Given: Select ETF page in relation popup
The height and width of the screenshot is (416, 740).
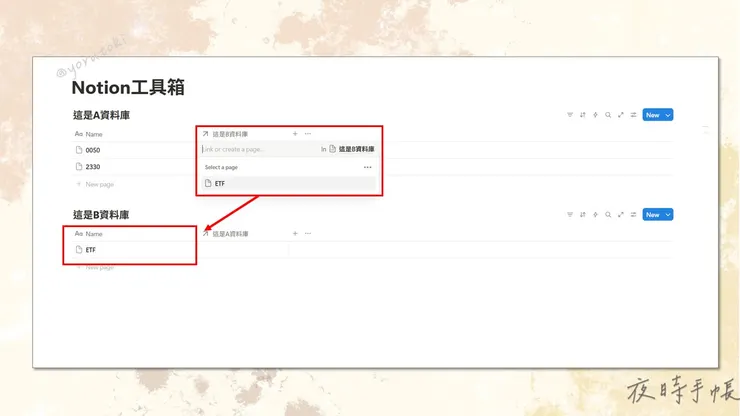Looking at the screenshot, I should 289,183.
